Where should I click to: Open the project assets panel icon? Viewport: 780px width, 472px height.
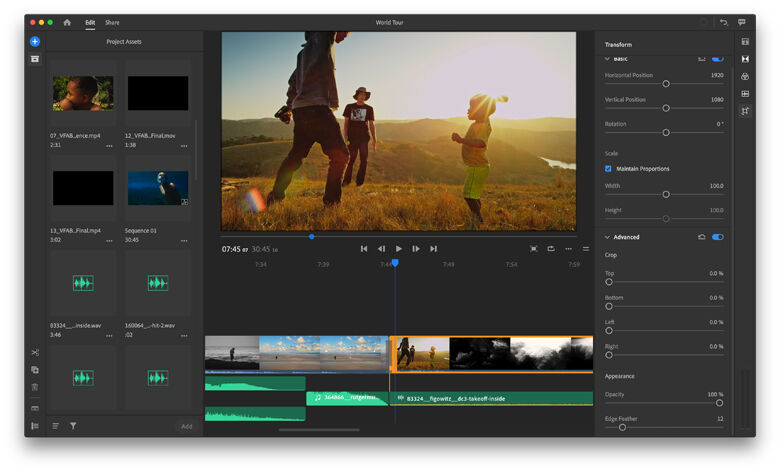click(x=35, y=59)
